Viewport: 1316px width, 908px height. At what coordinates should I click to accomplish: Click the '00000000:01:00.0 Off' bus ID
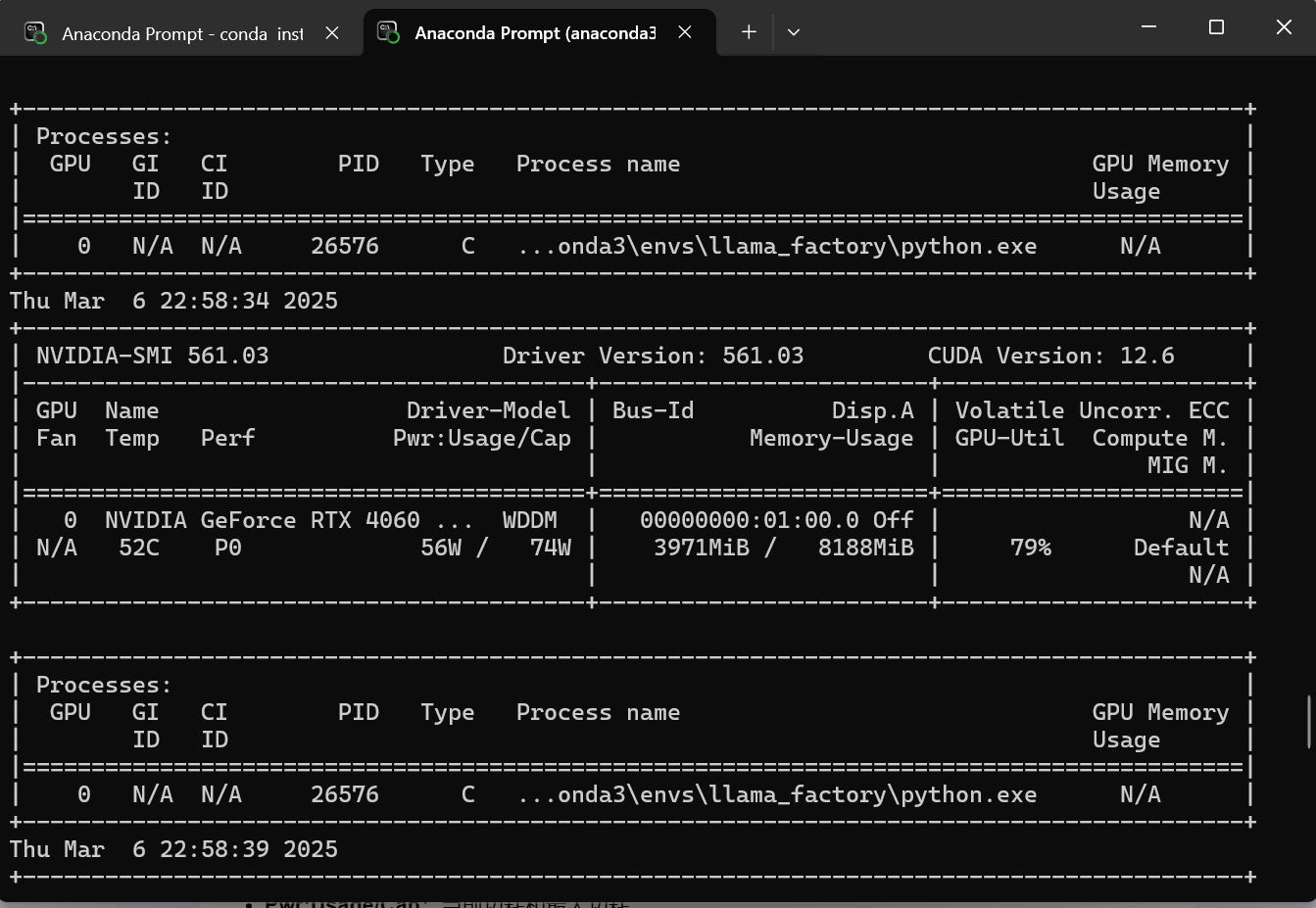pos(777,520)
